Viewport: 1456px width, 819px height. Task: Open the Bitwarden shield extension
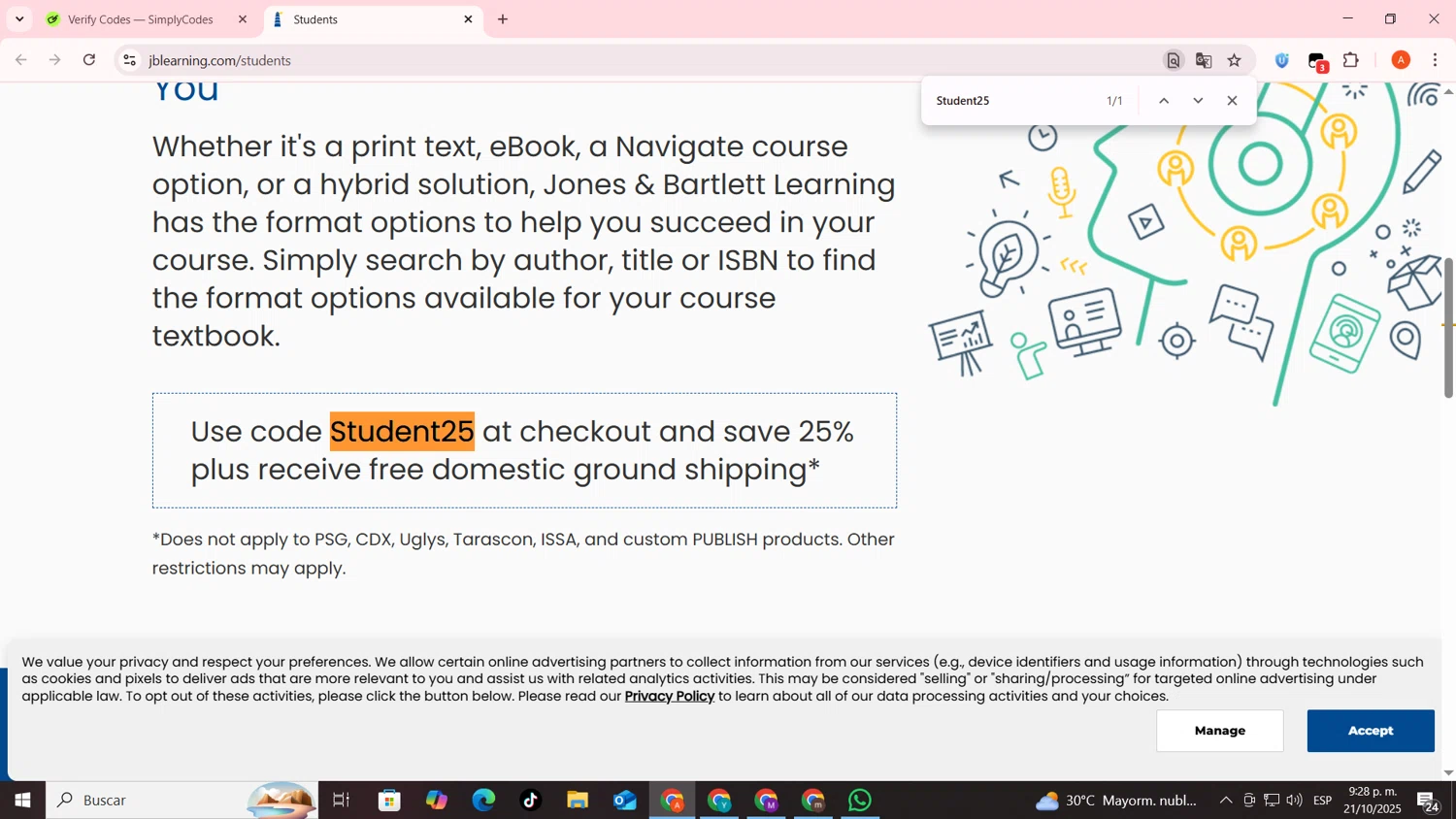pos(1282,60)
